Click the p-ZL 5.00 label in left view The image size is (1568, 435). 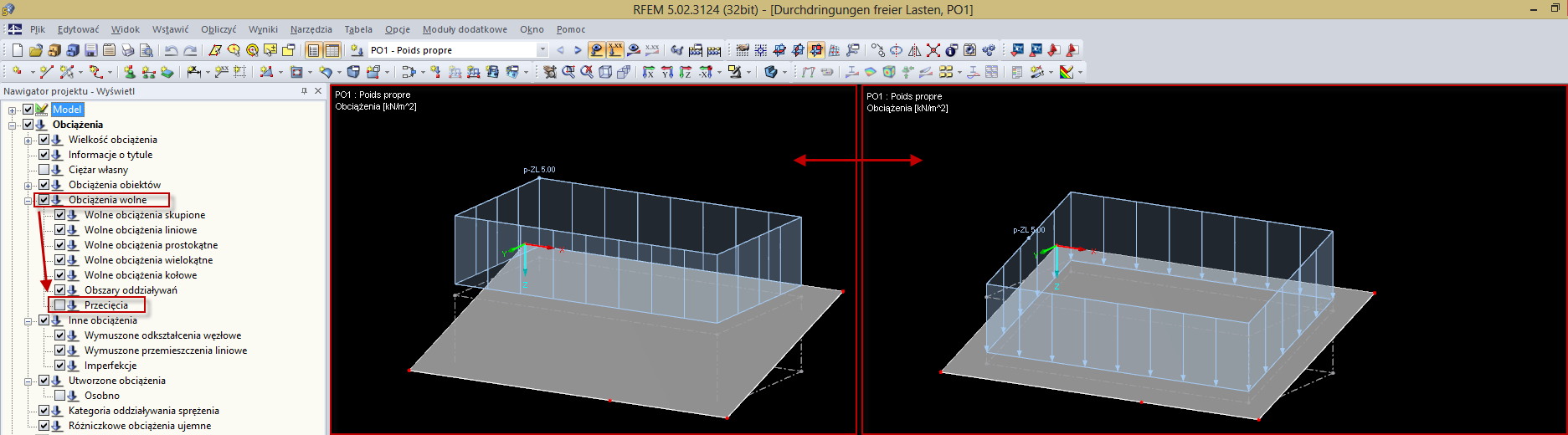tap(539, 170)
